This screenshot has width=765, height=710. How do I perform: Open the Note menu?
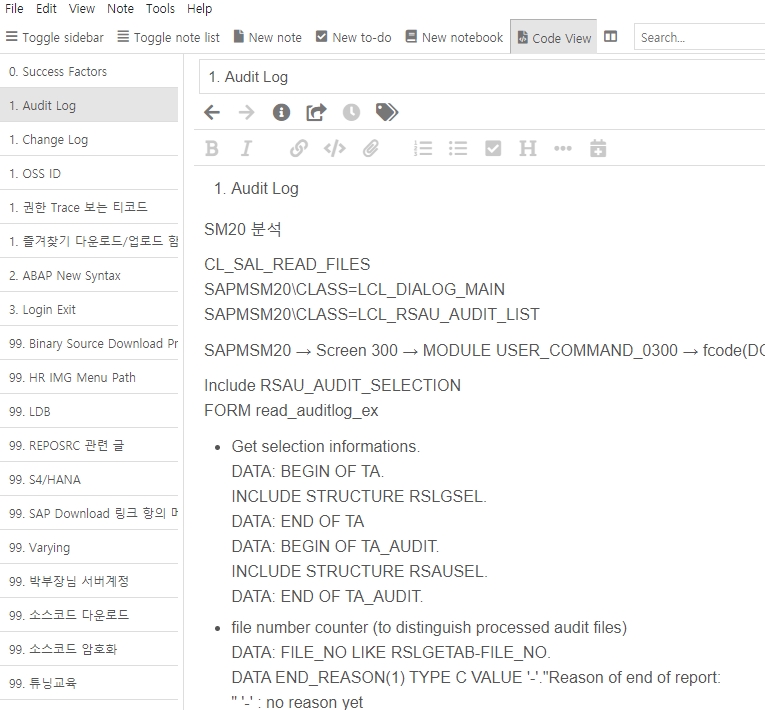pyautogui.click(x=120, y=9)
